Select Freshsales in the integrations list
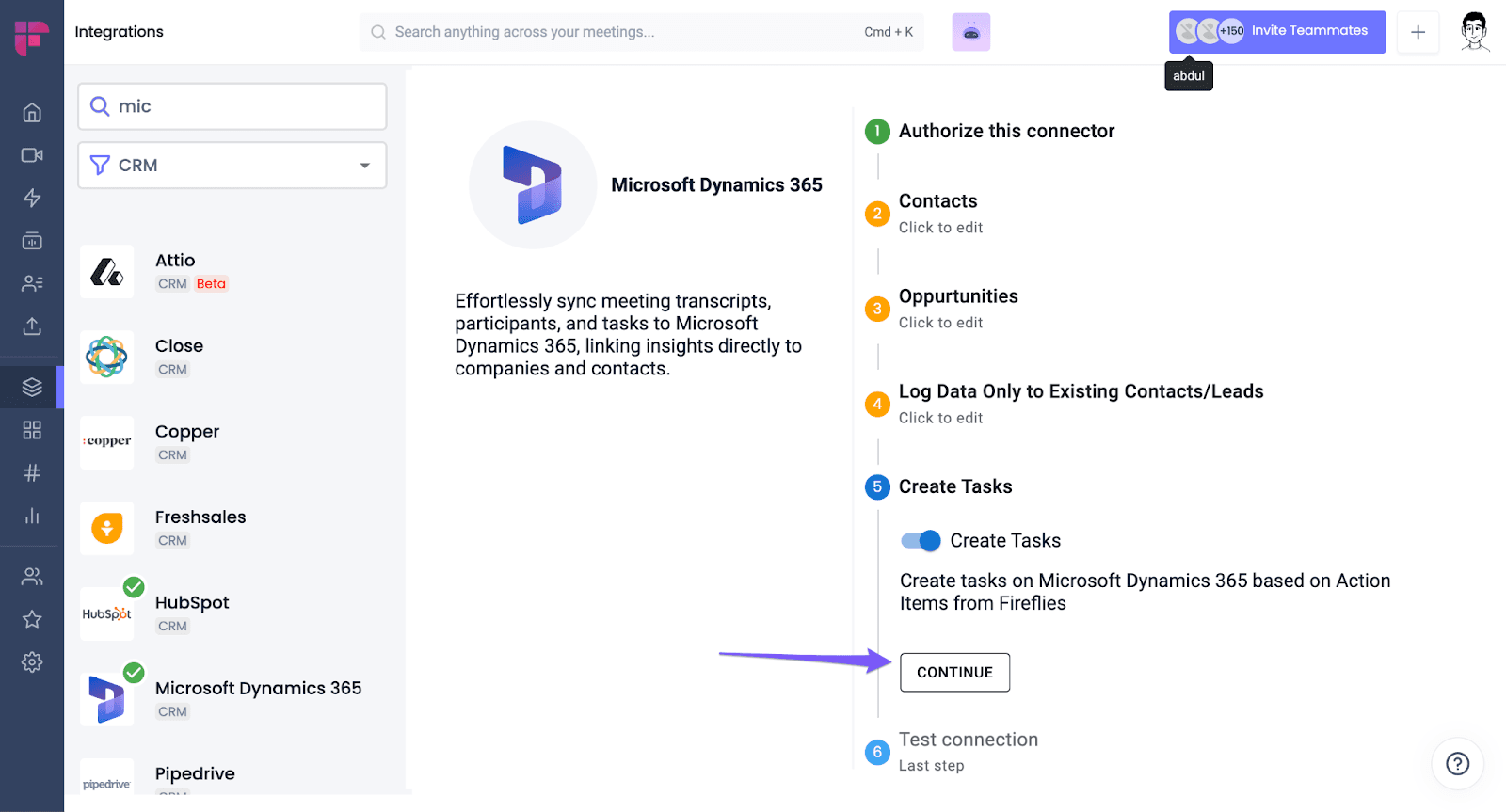 (200, 517)
